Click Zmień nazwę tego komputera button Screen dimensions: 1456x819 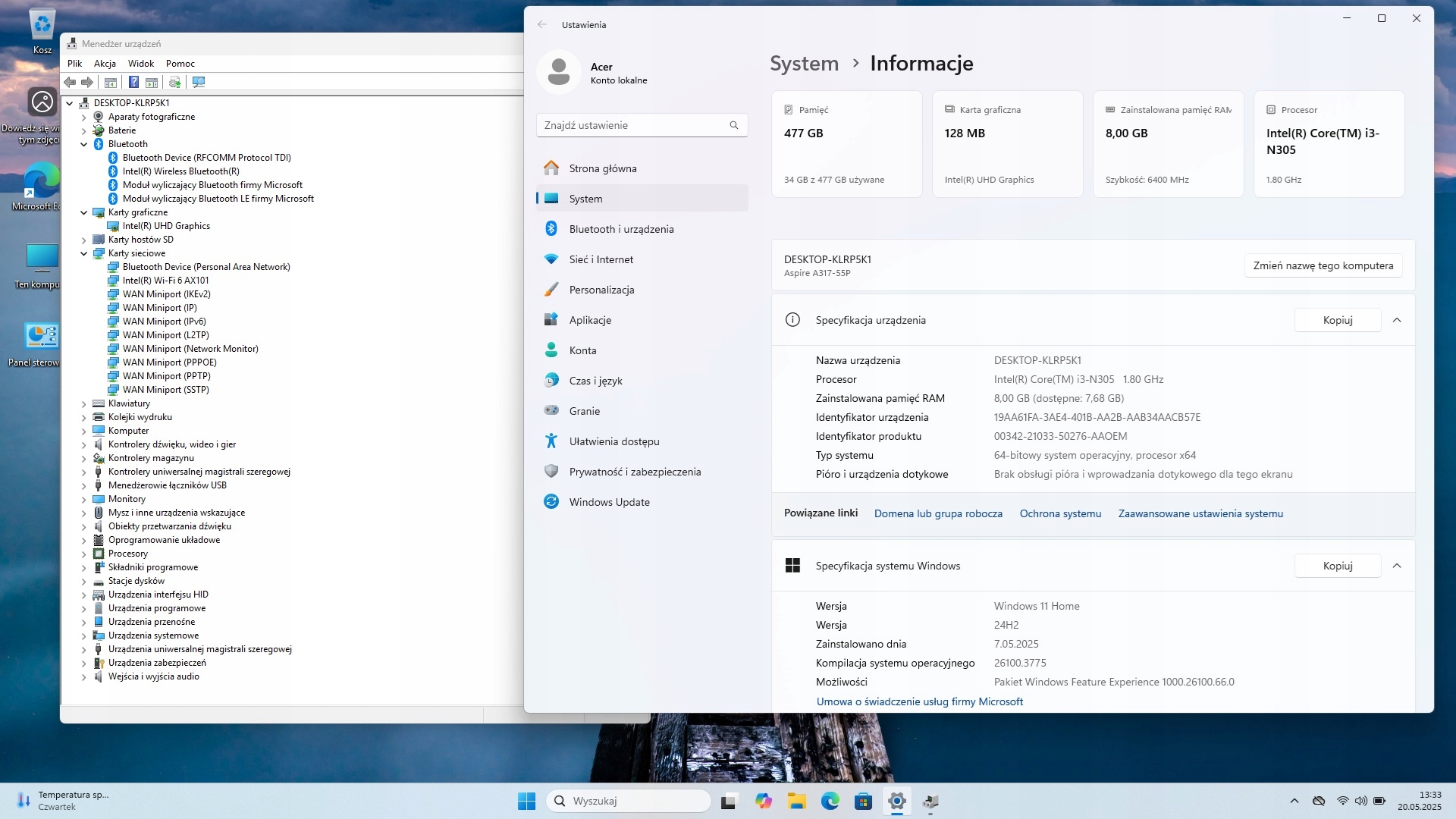(1323, 265)
